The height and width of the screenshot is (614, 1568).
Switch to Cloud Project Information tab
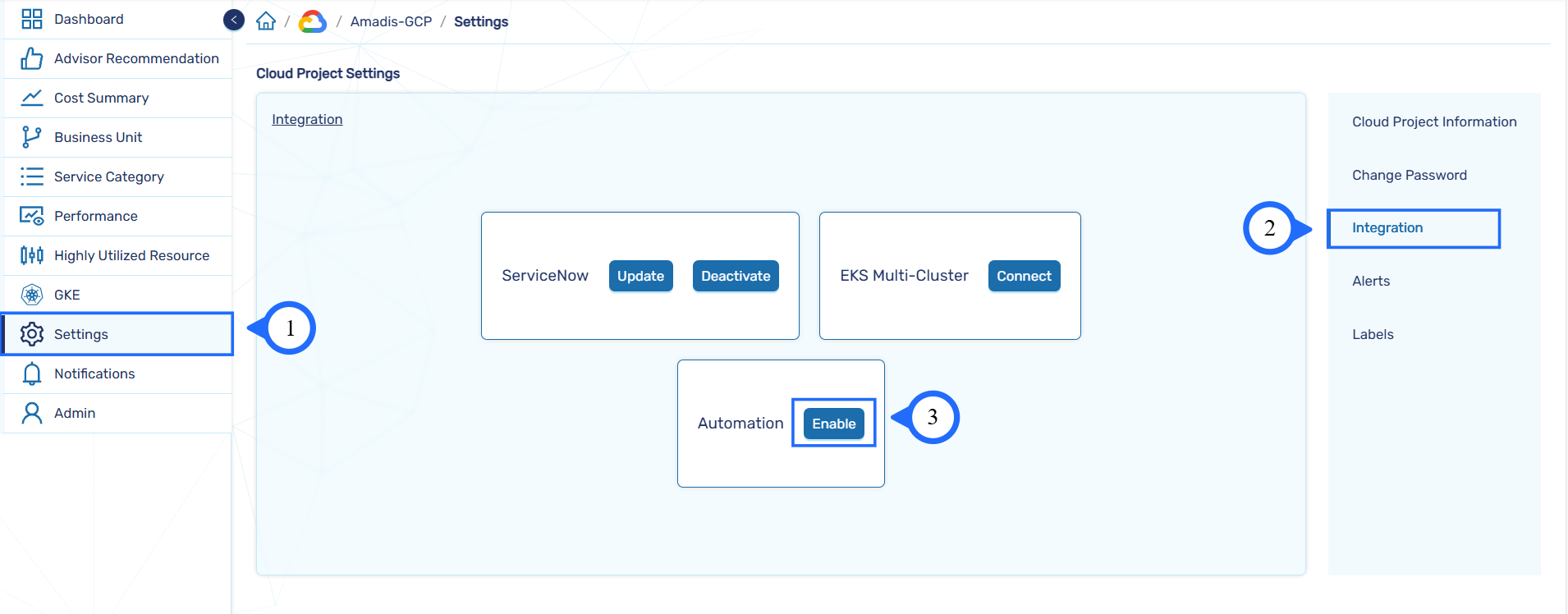(x=1434, y=121)
